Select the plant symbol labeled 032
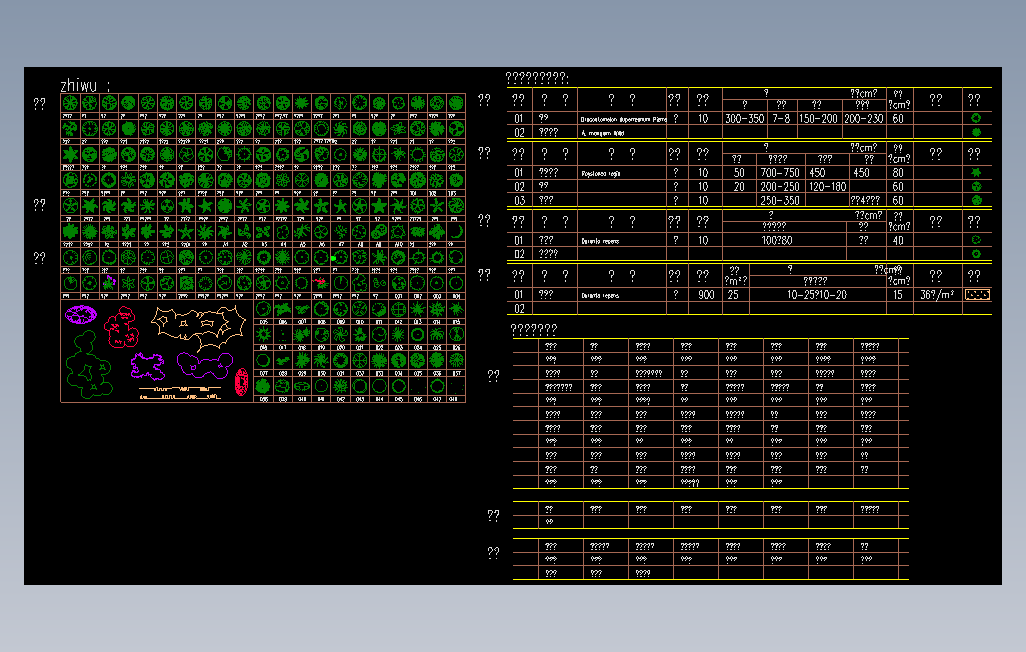The width and height of the screenshot is (1026, 652). (x=360, y=361)
